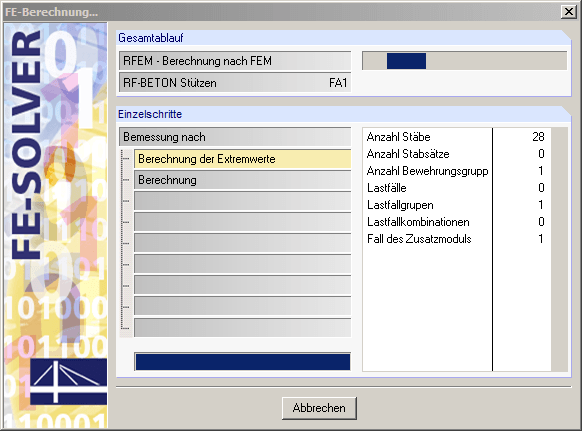The height and width of the screenshot is (431, 582).
Task: Click the 'Lastfallgrupen' label
Action: coord(400,205)
